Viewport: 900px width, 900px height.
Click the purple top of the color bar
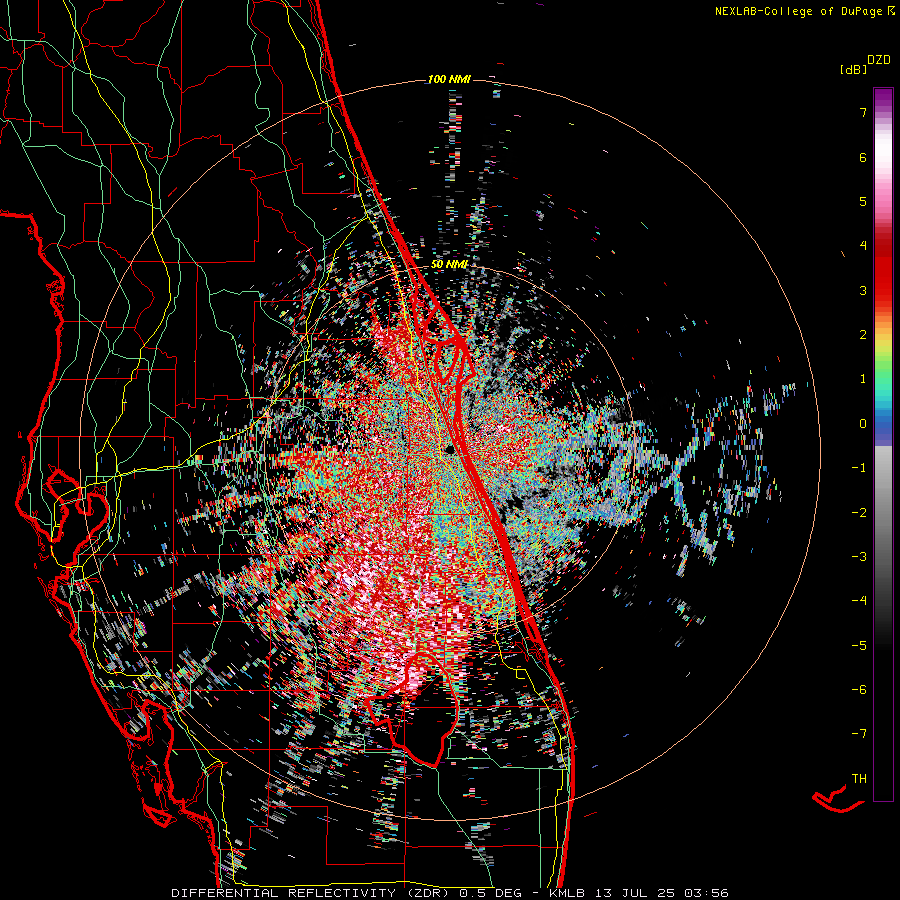883,96
